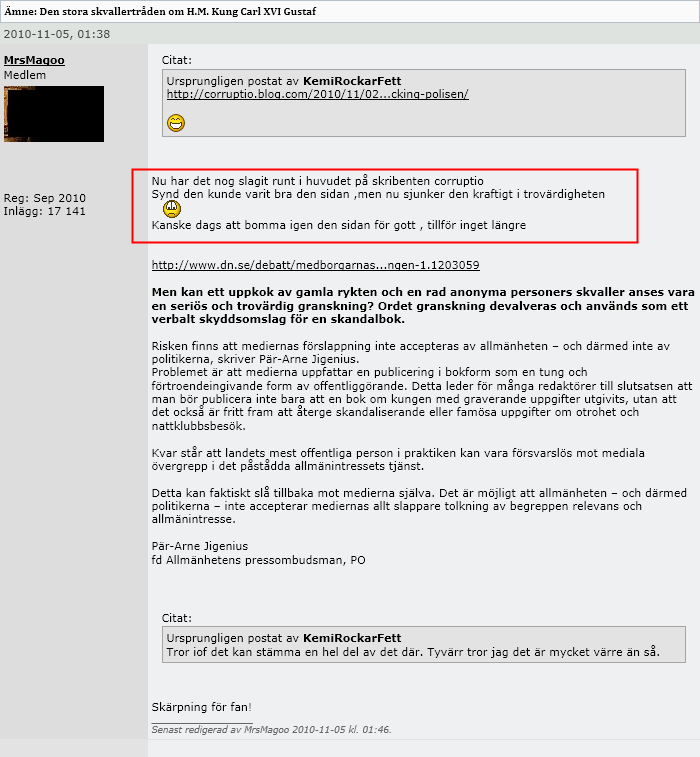Click the 'Medlem' user rank label
Screen dimensions: 700x757
(25, 75)
